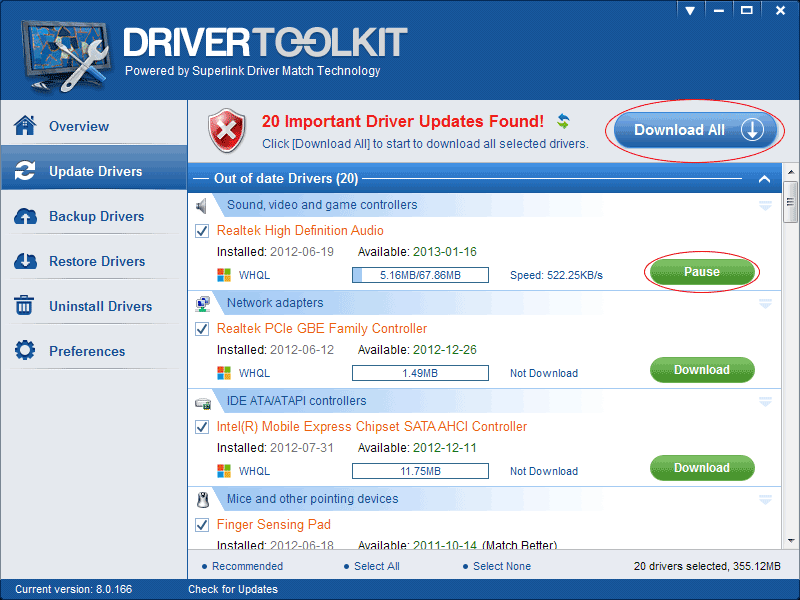Expand Mice and other pointing devices arrow
This screenshot has width=800, height=600.
coord(765,499)
